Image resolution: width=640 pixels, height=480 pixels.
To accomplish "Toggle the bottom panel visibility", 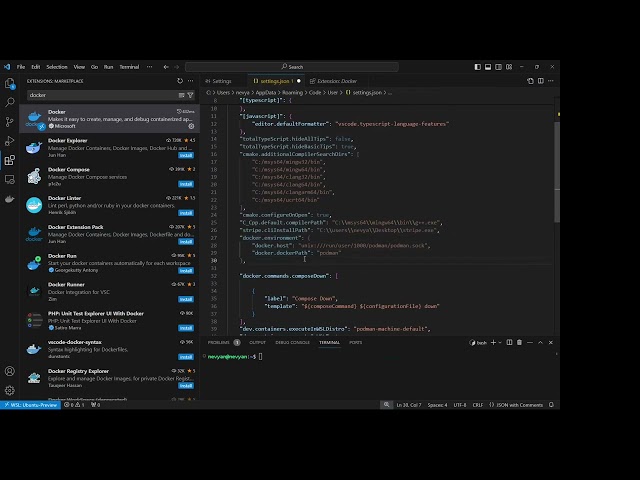I will coord(488,67).
